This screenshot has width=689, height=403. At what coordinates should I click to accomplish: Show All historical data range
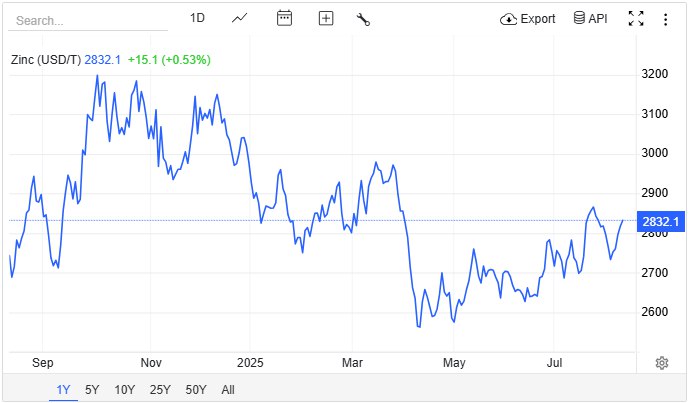pos(228,390)
